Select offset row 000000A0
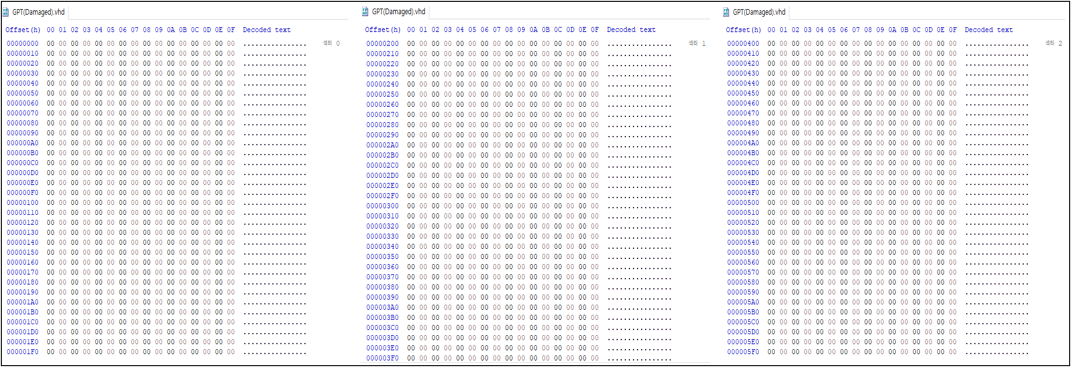The image size is (1071, 367). coord(23,143)
